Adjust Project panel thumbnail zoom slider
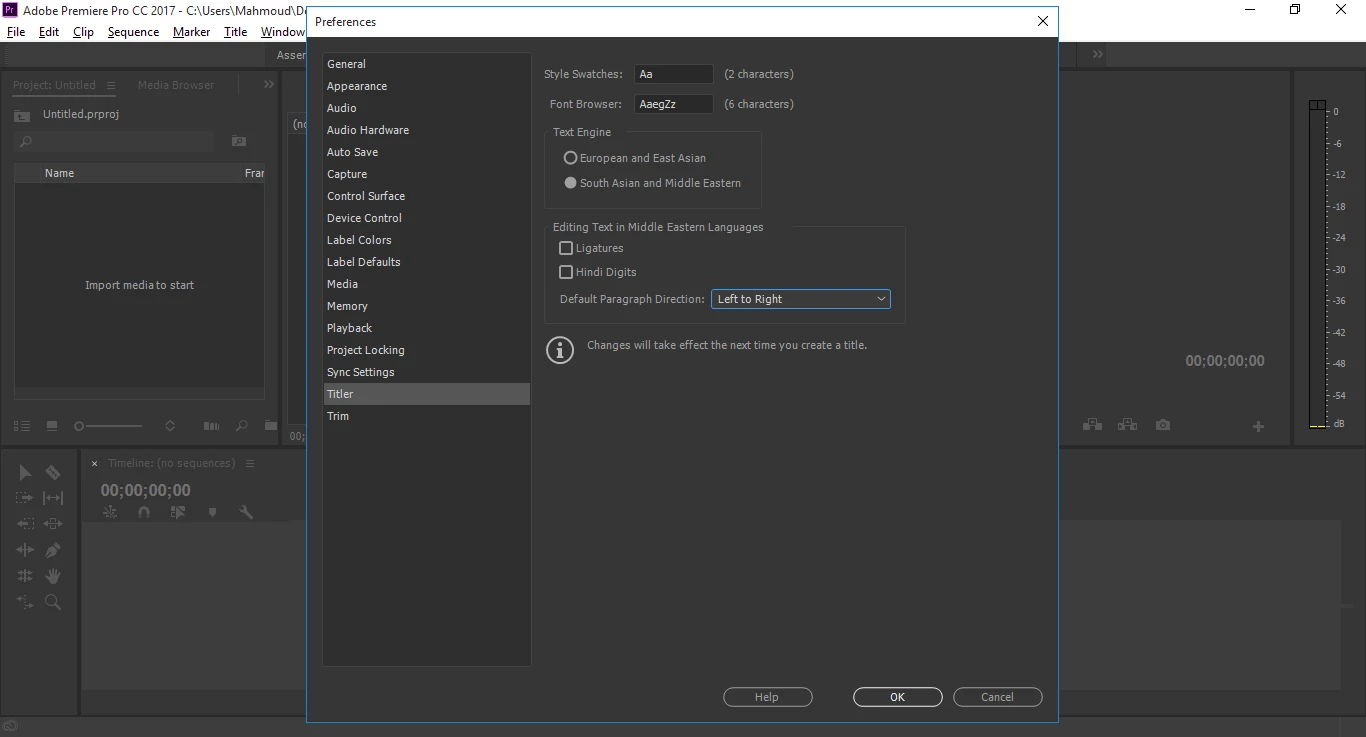Screen dimensions: 1366x737 pyautogui.click(x=108, y=426)
